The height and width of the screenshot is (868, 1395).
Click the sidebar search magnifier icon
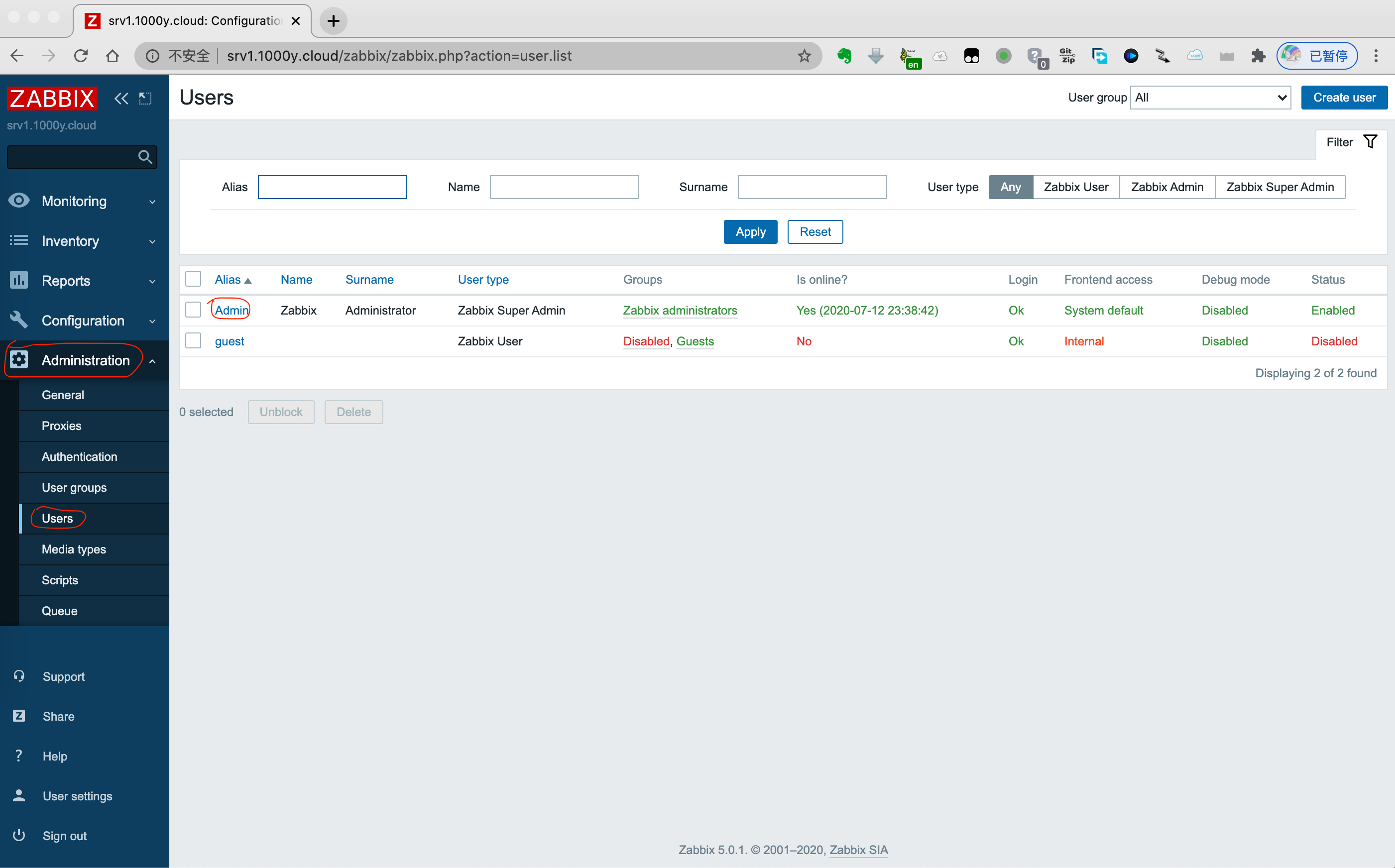pos(145,157)
